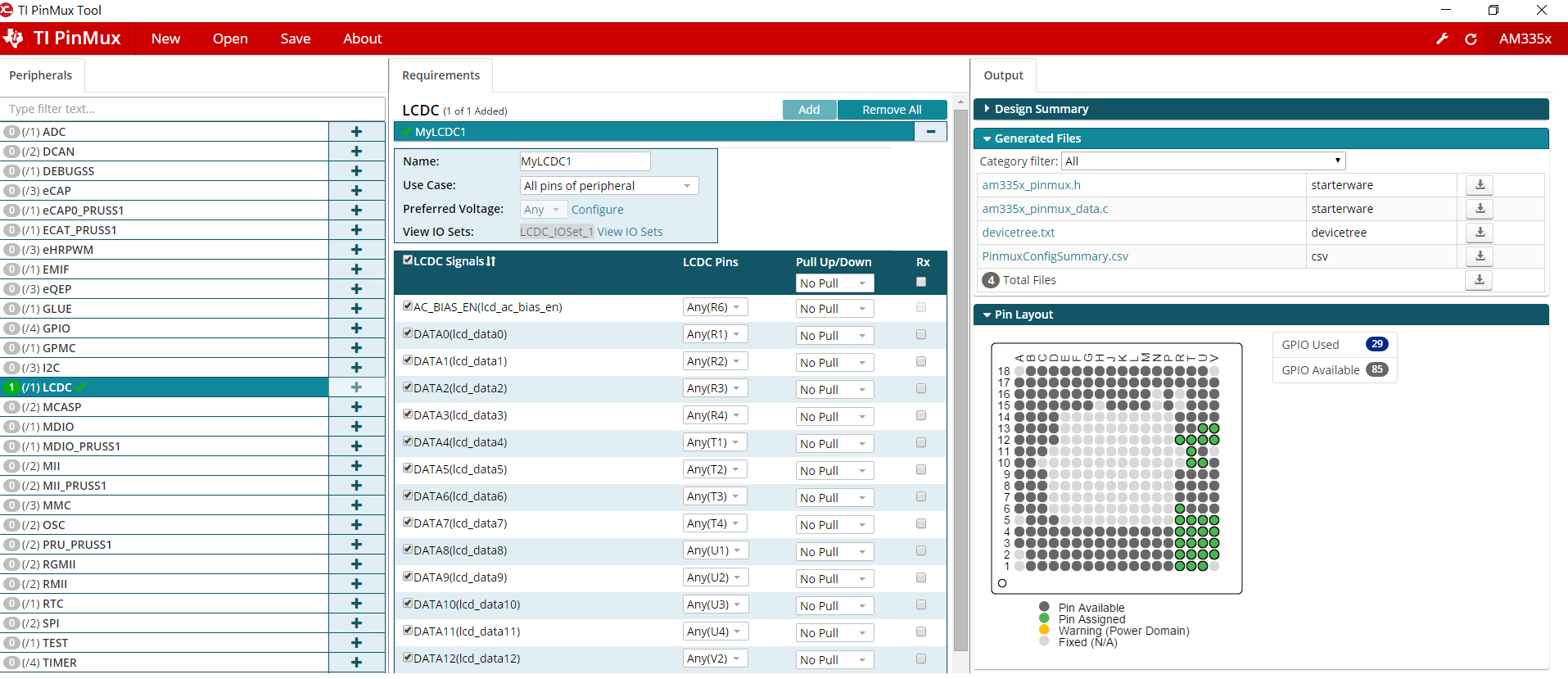This screenshot has height=679, width=1568.
Task: Add MDIO peripheral using its plus icon
Action: click(356, 427)
